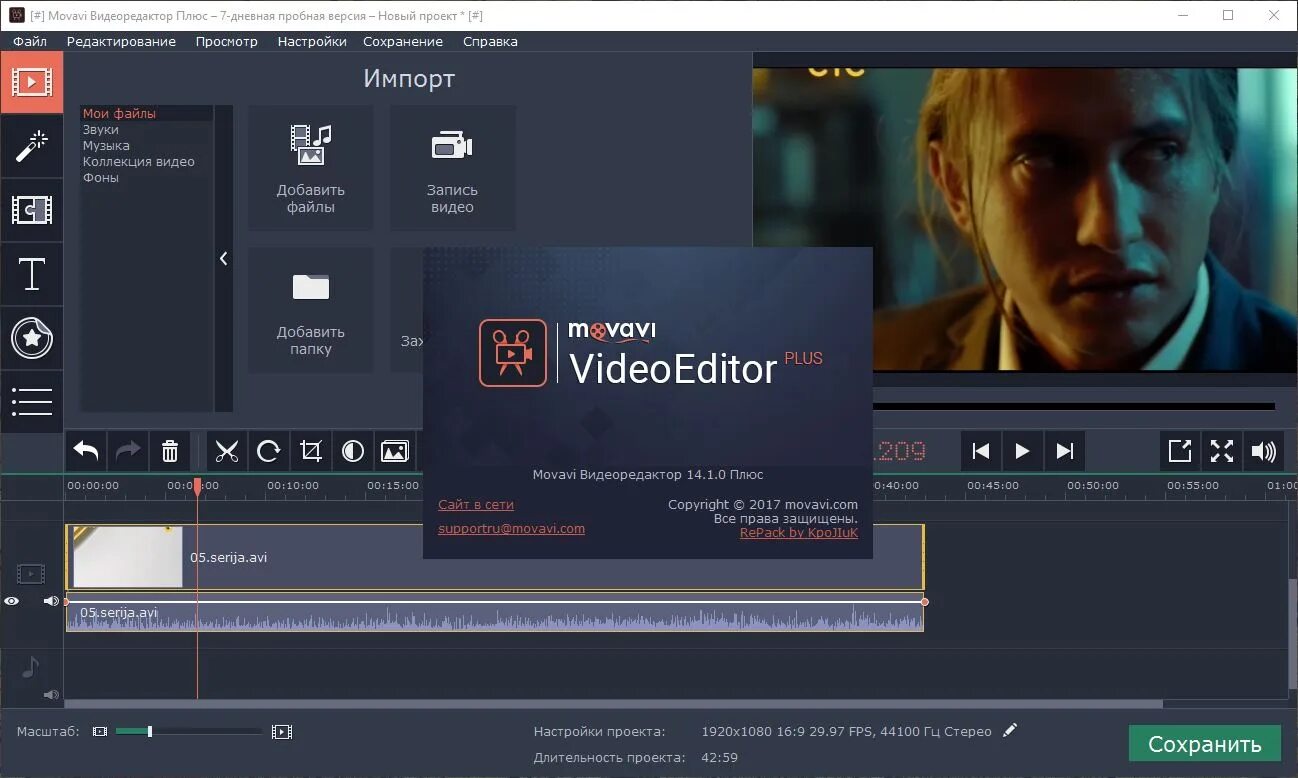Open the Настройки menu

click(x=312, y=41)
